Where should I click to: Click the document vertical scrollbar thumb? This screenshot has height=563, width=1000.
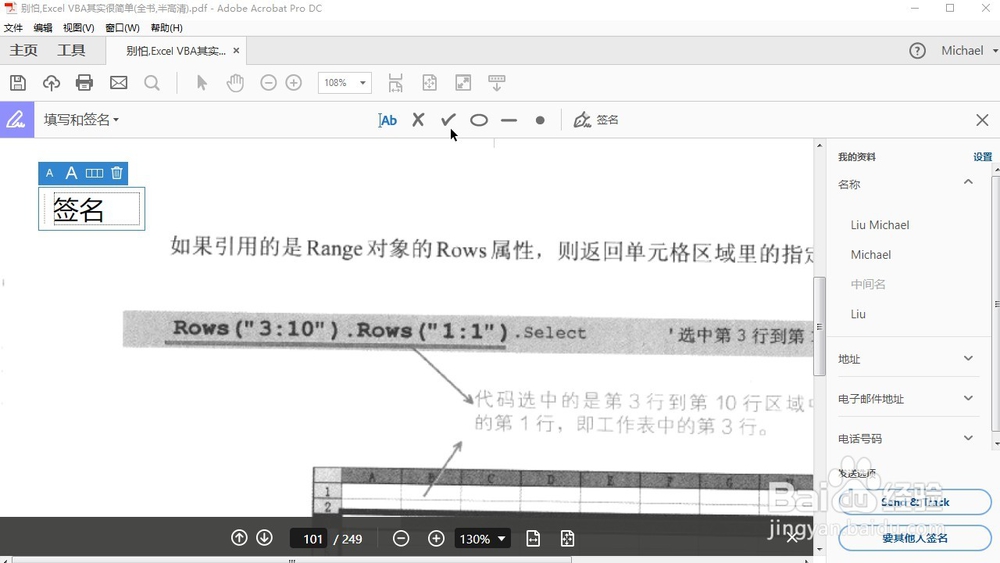tap(820, 326)
